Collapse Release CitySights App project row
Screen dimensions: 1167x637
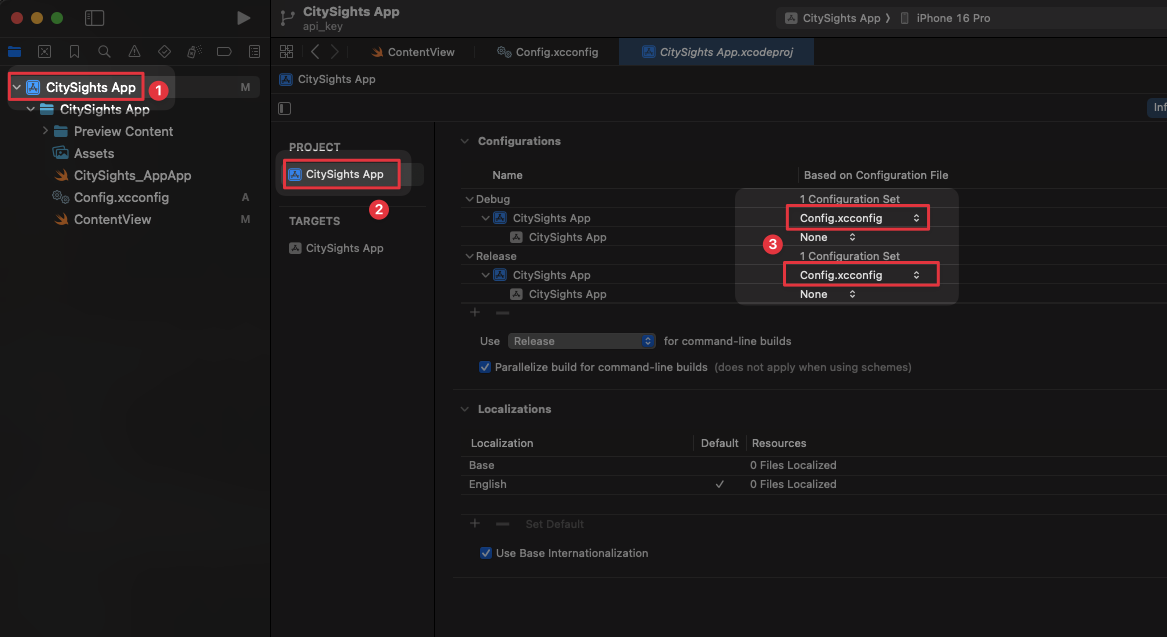pyautogui.click(x=485, y=275)
